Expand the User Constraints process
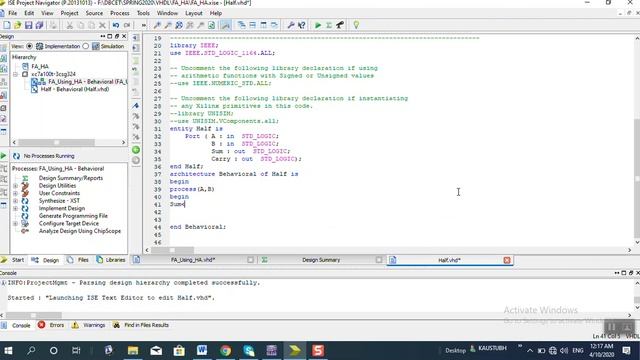Screen dimensions: 640x360 pyautogui.click(x=15, y=193)
